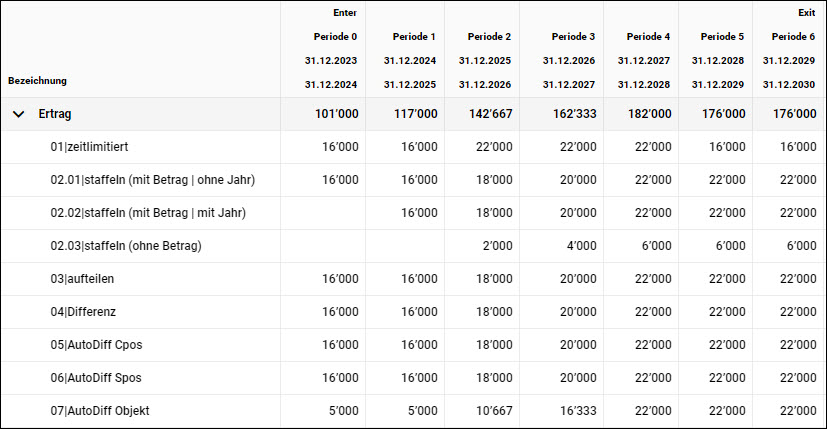827x429 pixels.
Task: Click 18'000 in Differenz row, Periode 2
Action: [494, 312]
